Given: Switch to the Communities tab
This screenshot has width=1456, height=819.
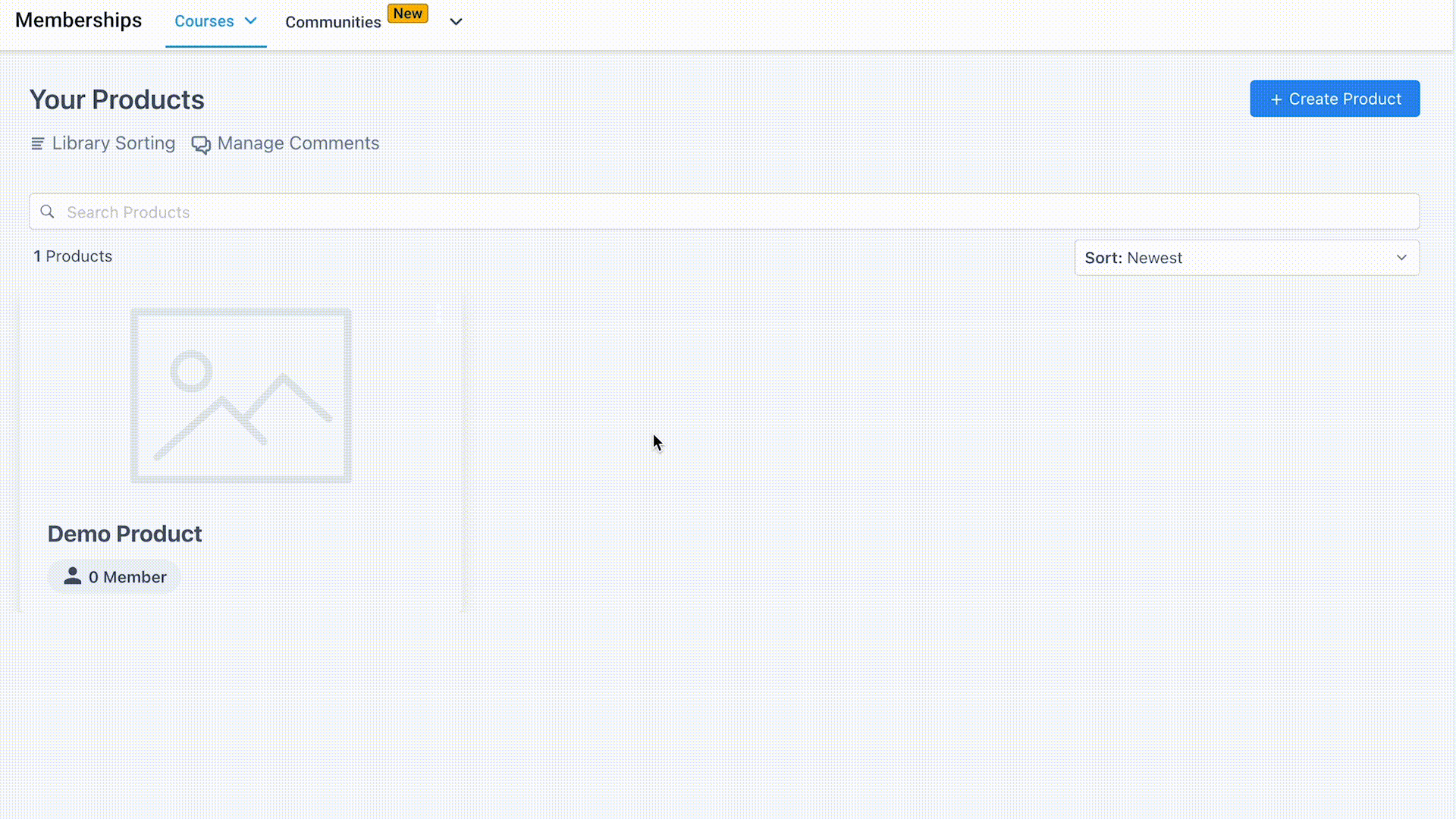Looking at the screenshot, I should (333, 22).
